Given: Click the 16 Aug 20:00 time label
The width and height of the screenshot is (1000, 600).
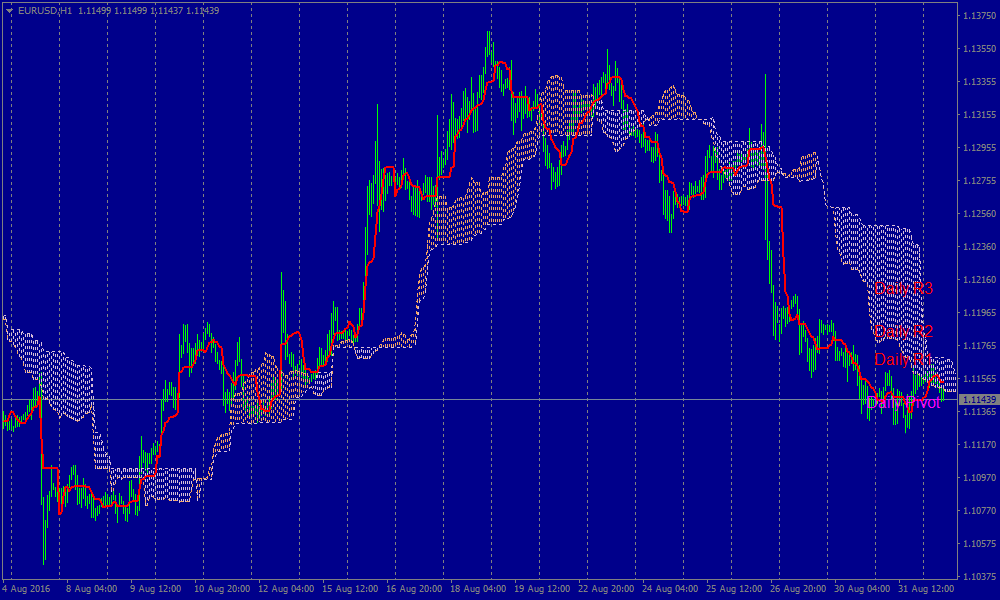Looking at the screenshot, I should (x=412, y=589).
